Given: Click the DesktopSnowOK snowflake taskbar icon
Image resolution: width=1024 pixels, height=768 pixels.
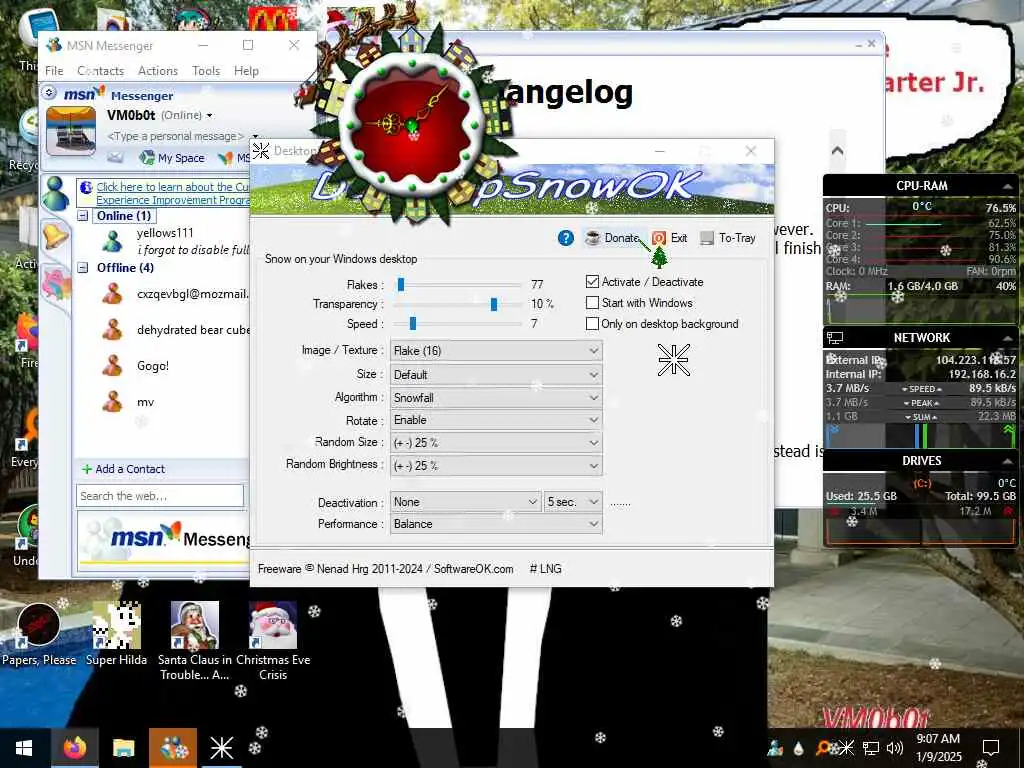Looking at the screenshot, I should pyautogui.click(x=221, y=748).
